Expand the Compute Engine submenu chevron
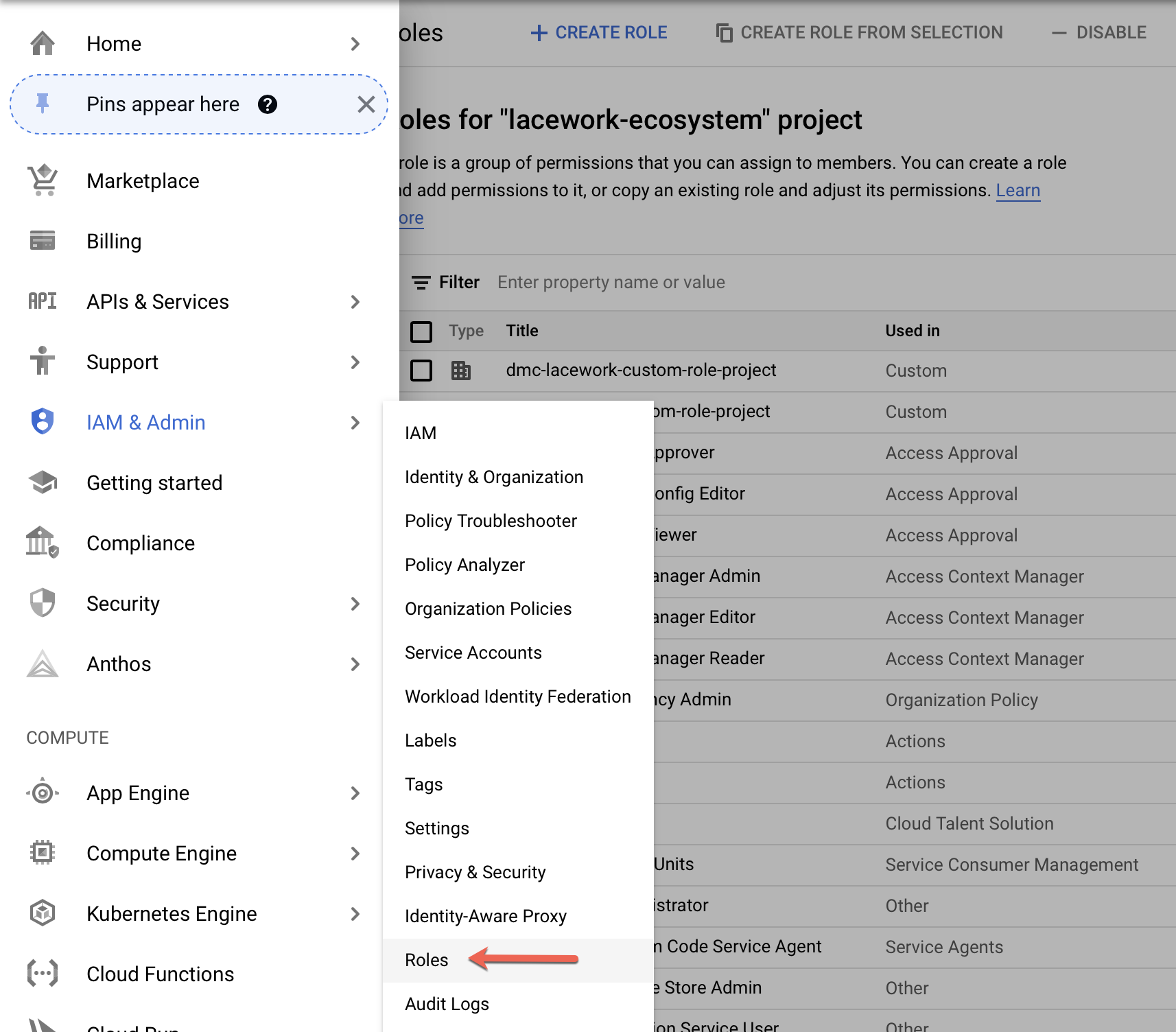 click(355, 854)
